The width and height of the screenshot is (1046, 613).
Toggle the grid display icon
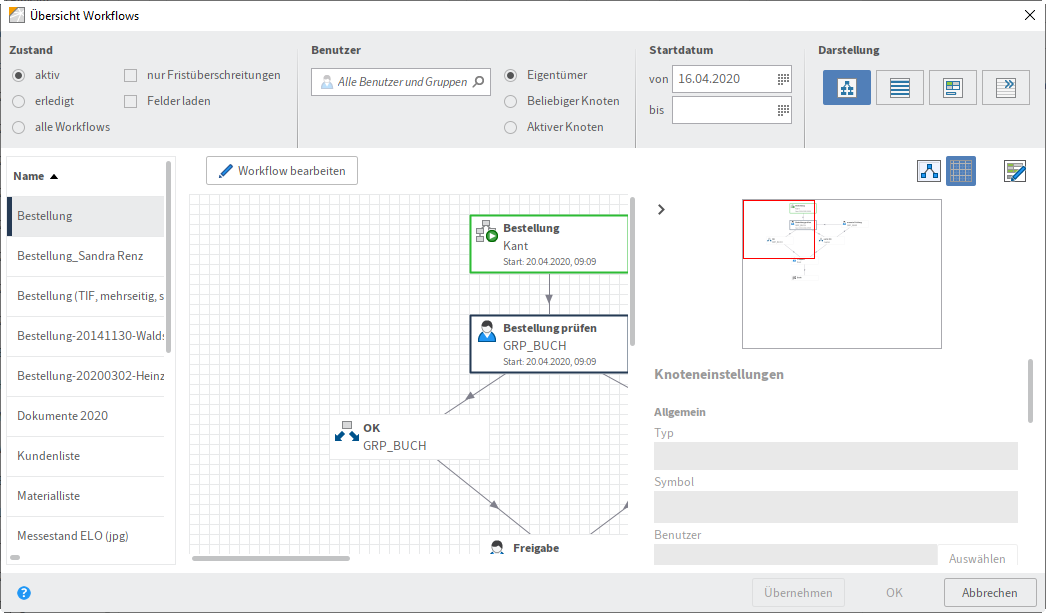pos(961,171)
